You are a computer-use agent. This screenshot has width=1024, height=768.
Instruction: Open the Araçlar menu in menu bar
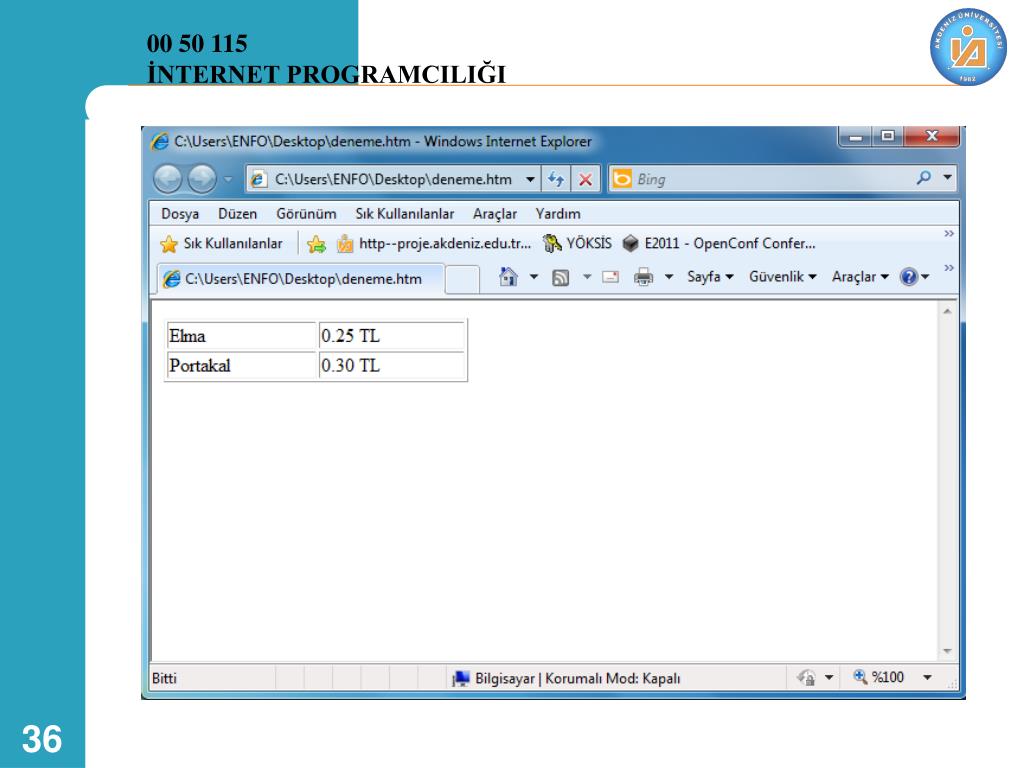coord(494,214)
